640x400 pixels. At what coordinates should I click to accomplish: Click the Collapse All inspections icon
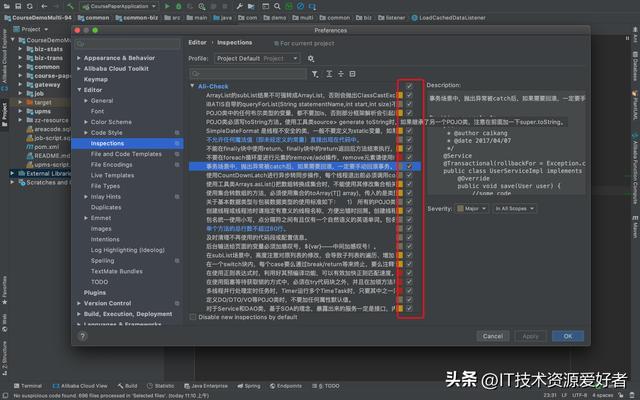tap(340, 74)
